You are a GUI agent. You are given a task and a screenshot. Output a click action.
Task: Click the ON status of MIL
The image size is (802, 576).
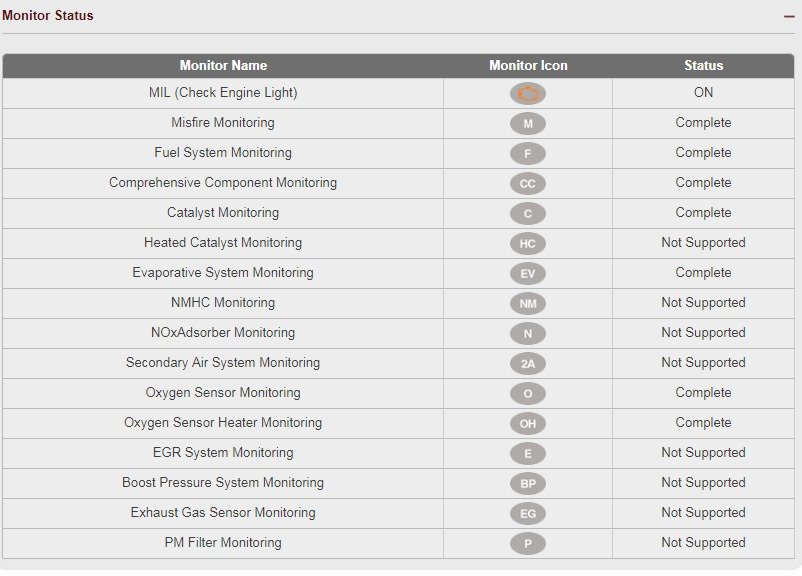(x=703, y=93)
